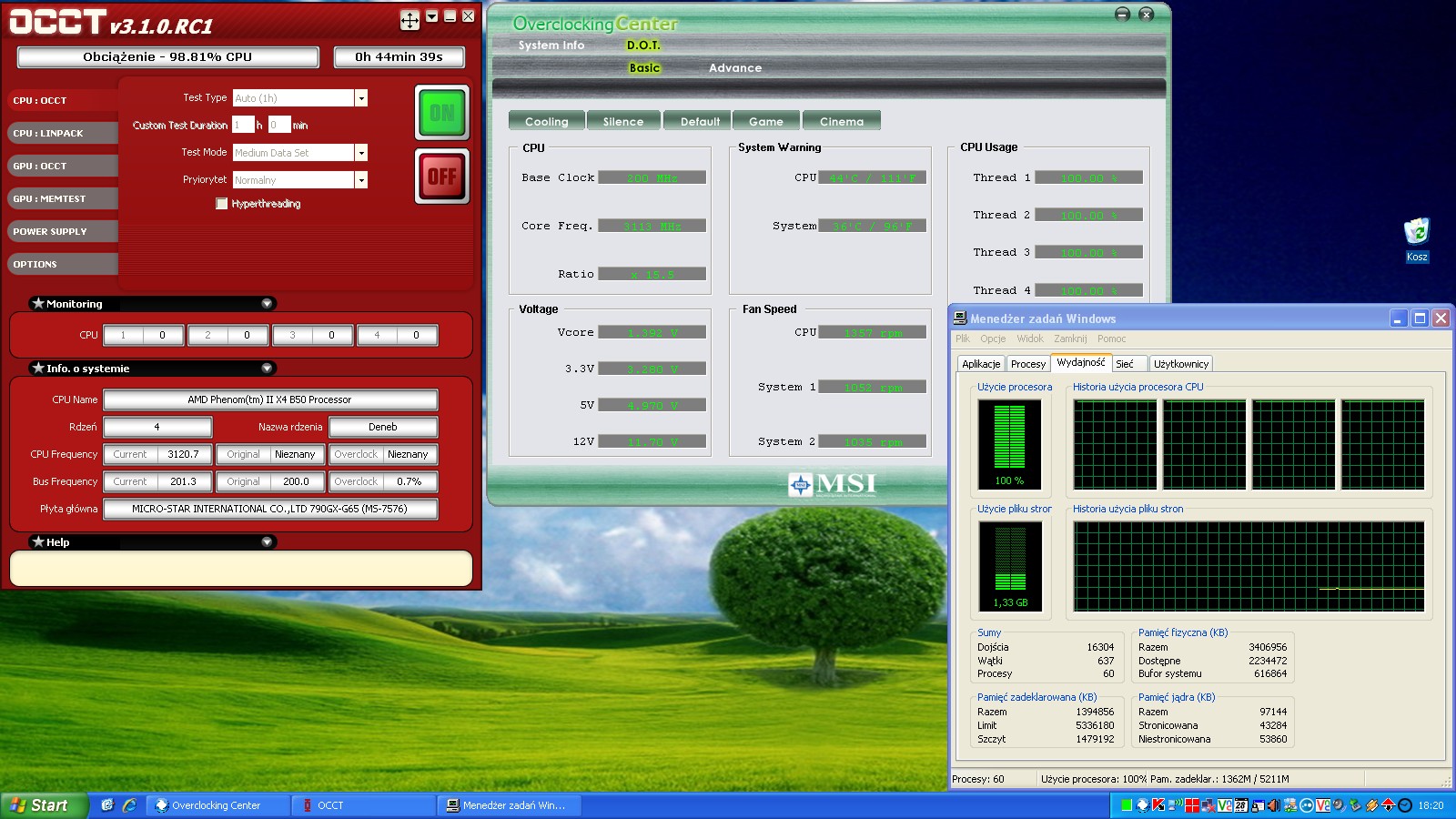The height and width of the screenshot is (819, 1456).
Task: Apply the Silence profile
Action: click(x=623, y=121)
